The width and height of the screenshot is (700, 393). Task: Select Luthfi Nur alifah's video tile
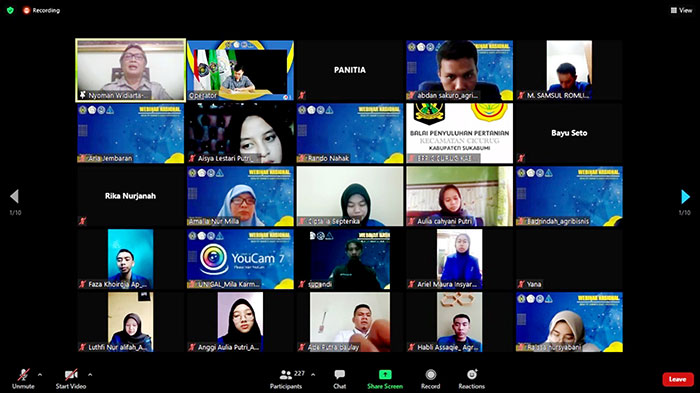click(x=130, y=322)
